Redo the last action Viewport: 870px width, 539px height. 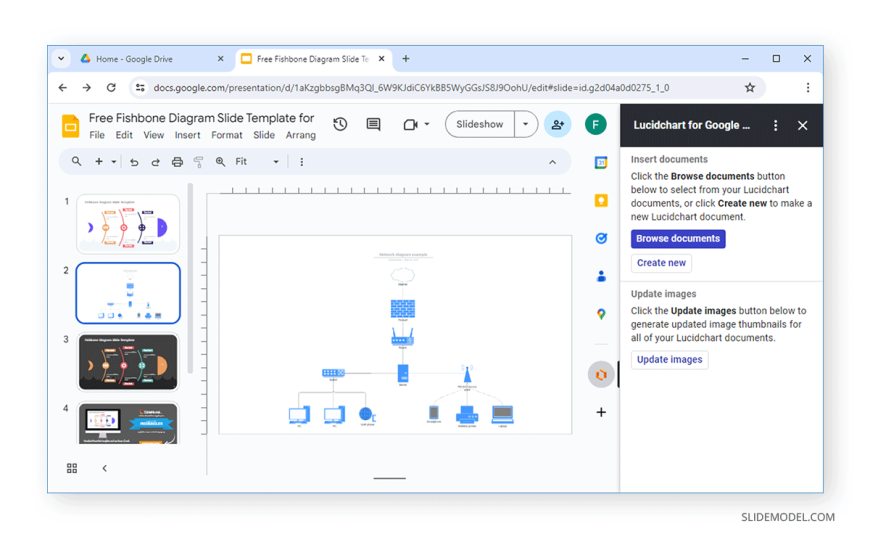155,162
